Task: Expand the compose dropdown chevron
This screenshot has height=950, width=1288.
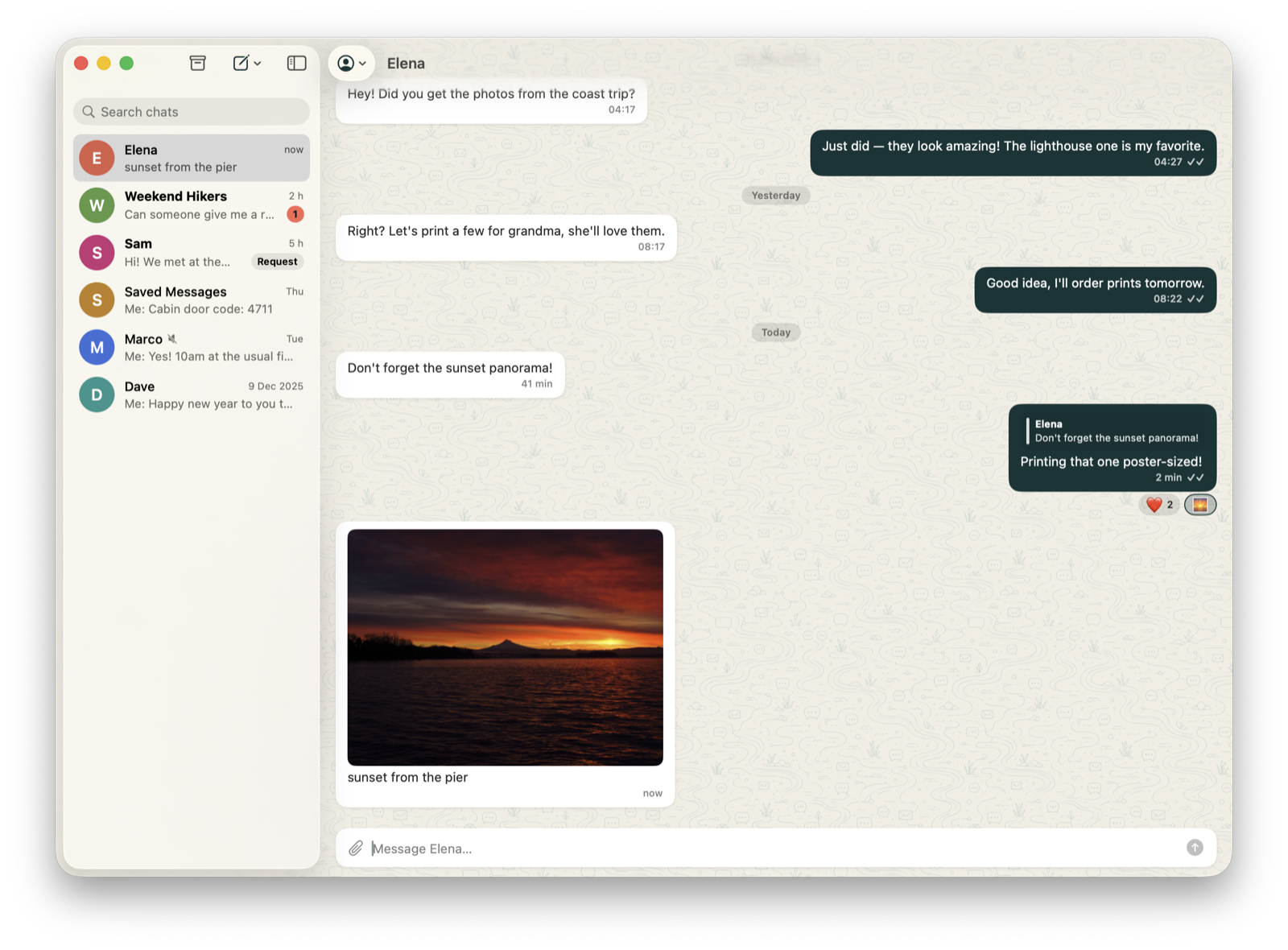Action: coord(258,63)
